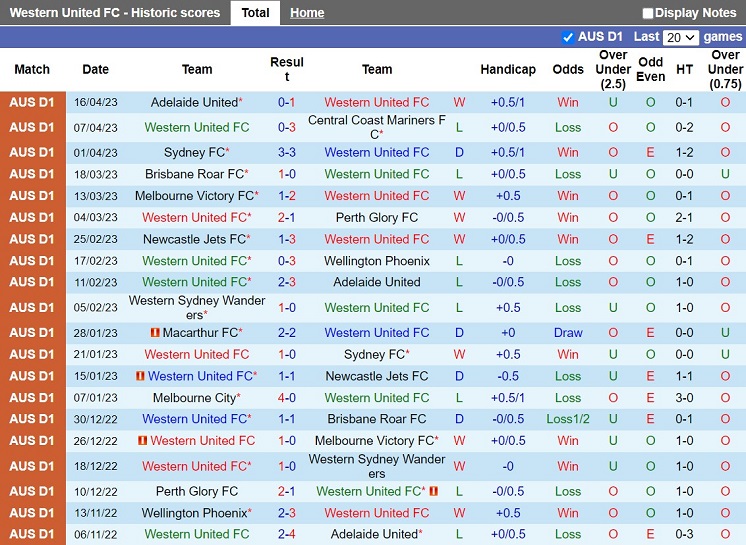Image resolution: width=746 pixels, height=545 pixels.
Task: Click red card icon on 10/12/22 Western United row
Action: point(433,491)
